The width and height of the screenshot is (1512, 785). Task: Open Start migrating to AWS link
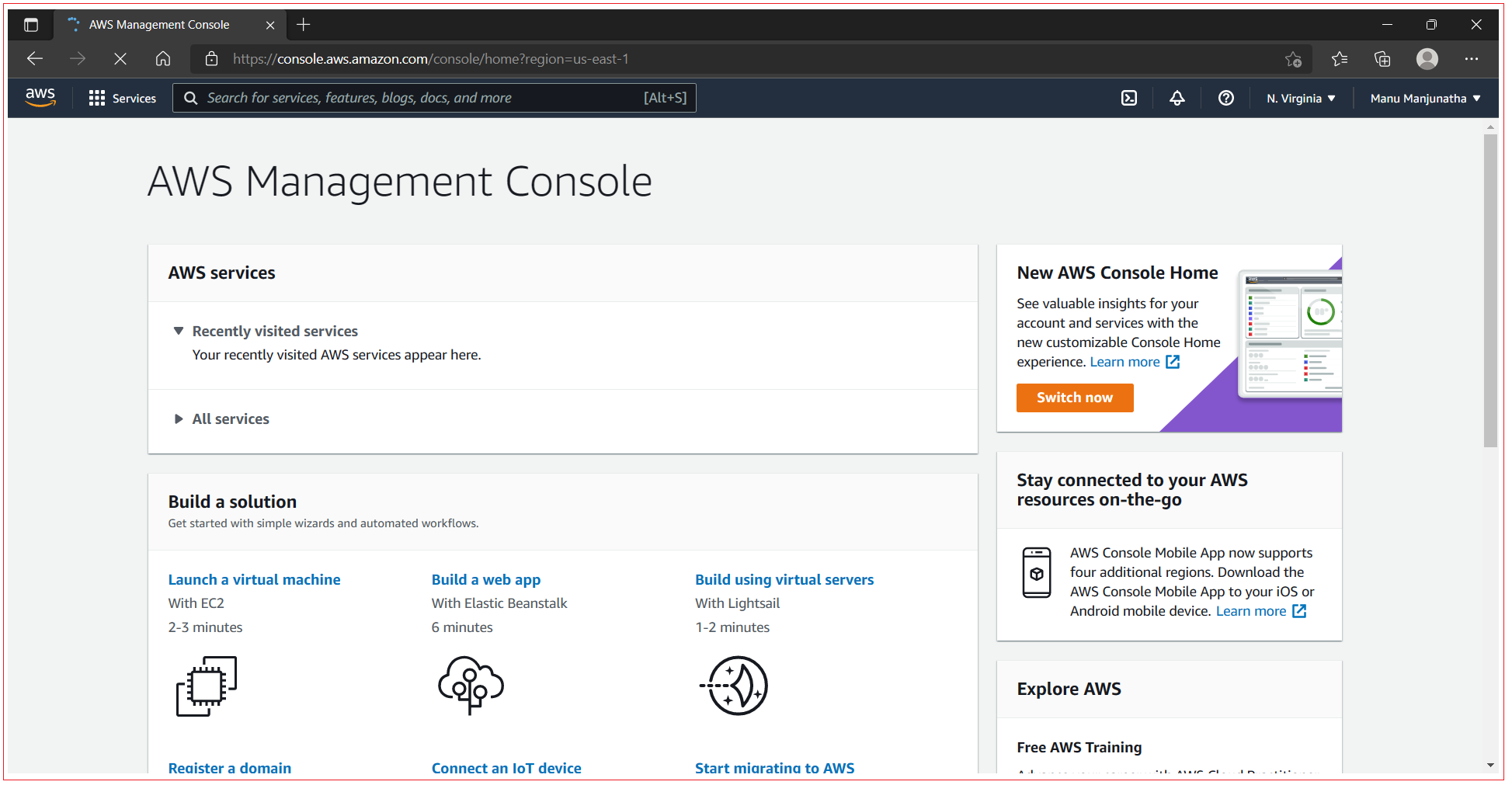(x=775, y=767)
